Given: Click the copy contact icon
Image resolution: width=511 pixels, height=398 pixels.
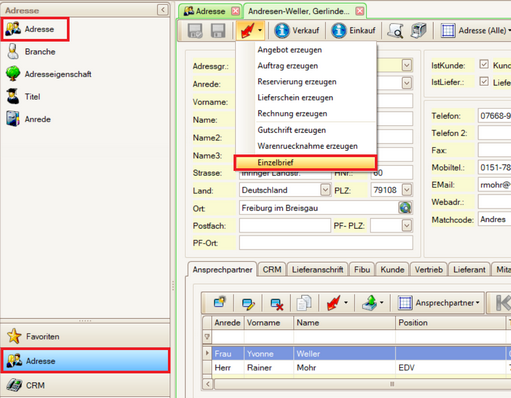Looking at the screenshot, I should (304, 303).
